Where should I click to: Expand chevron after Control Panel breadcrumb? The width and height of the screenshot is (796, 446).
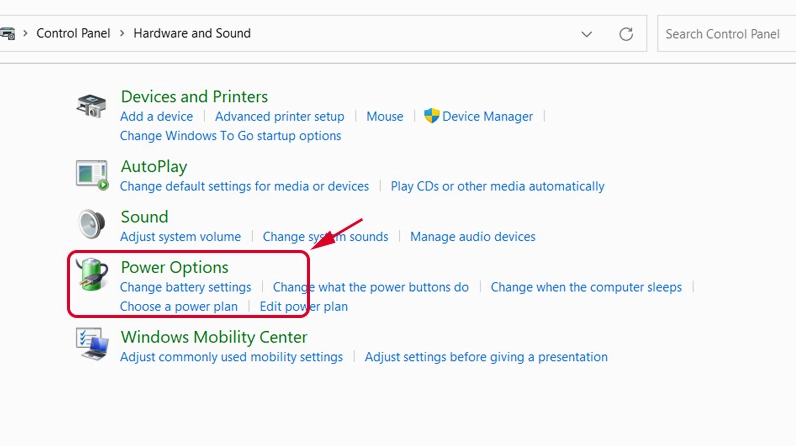122,33
